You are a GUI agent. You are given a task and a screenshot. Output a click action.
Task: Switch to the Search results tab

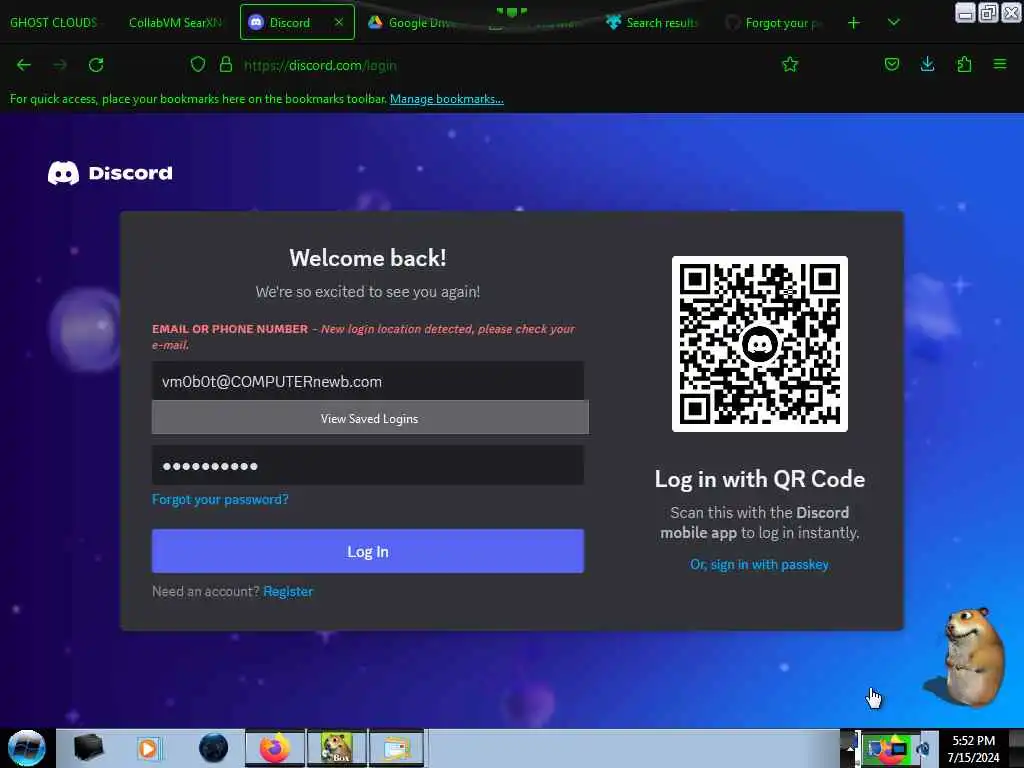pos(653,22)
